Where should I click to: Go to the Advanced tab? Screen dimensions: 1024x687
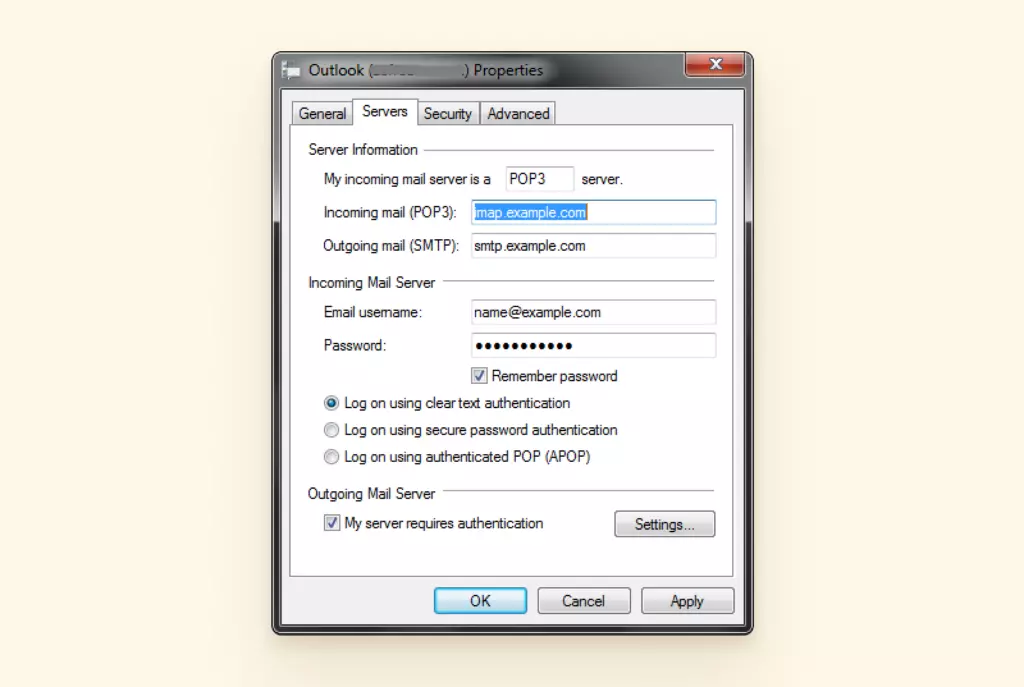518,114
